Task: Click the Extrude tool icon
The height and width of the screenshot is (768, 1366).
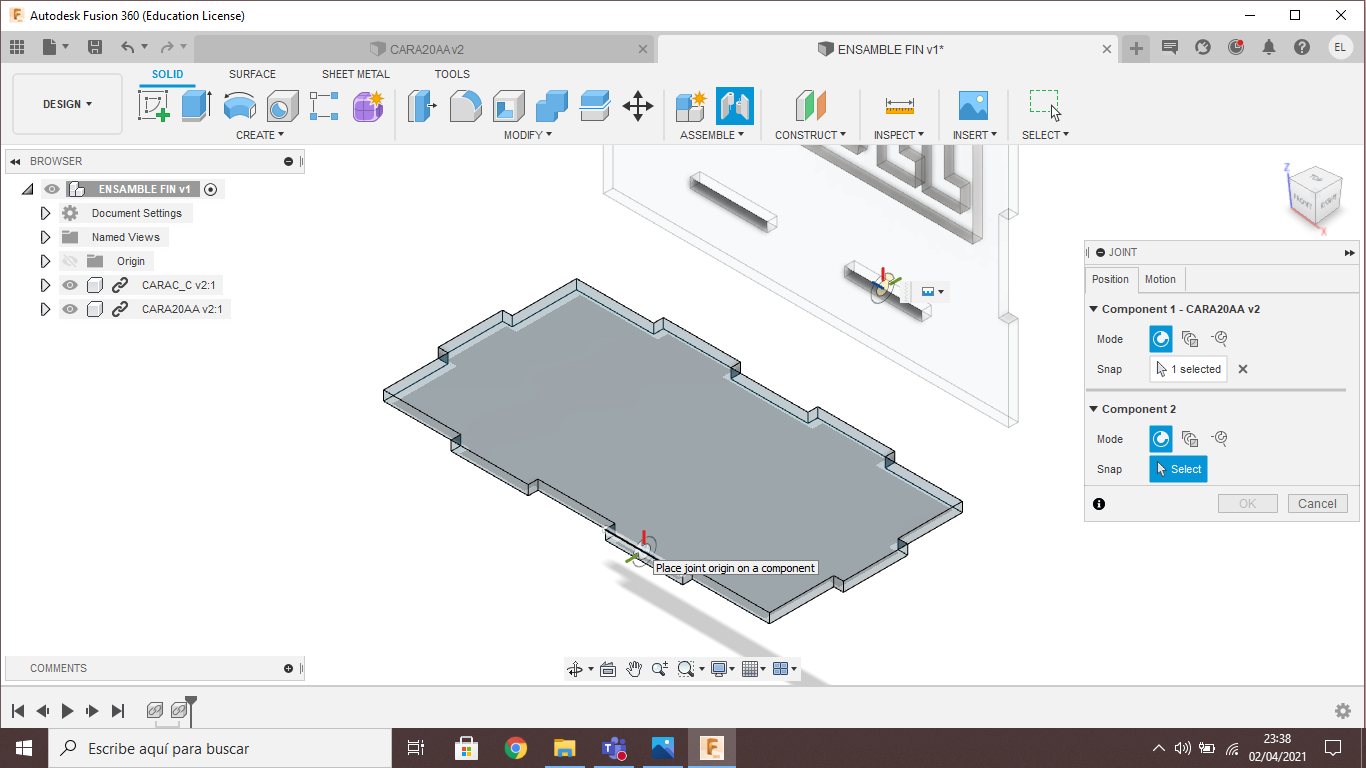Action: pos(196,105)
